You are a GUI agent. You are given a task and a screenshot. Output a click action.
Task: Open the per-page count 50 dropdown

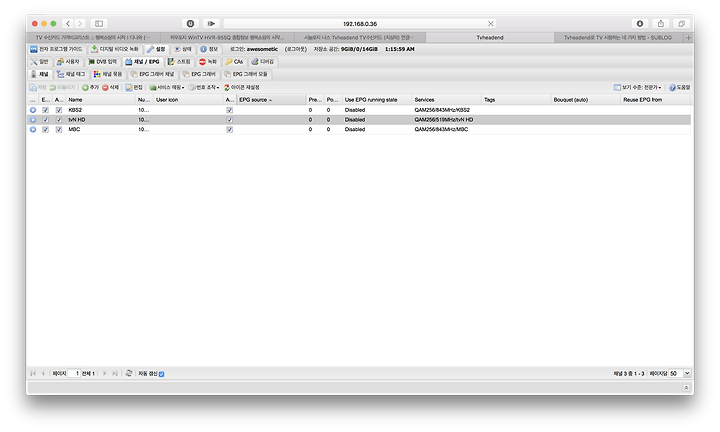click(687, 373)
